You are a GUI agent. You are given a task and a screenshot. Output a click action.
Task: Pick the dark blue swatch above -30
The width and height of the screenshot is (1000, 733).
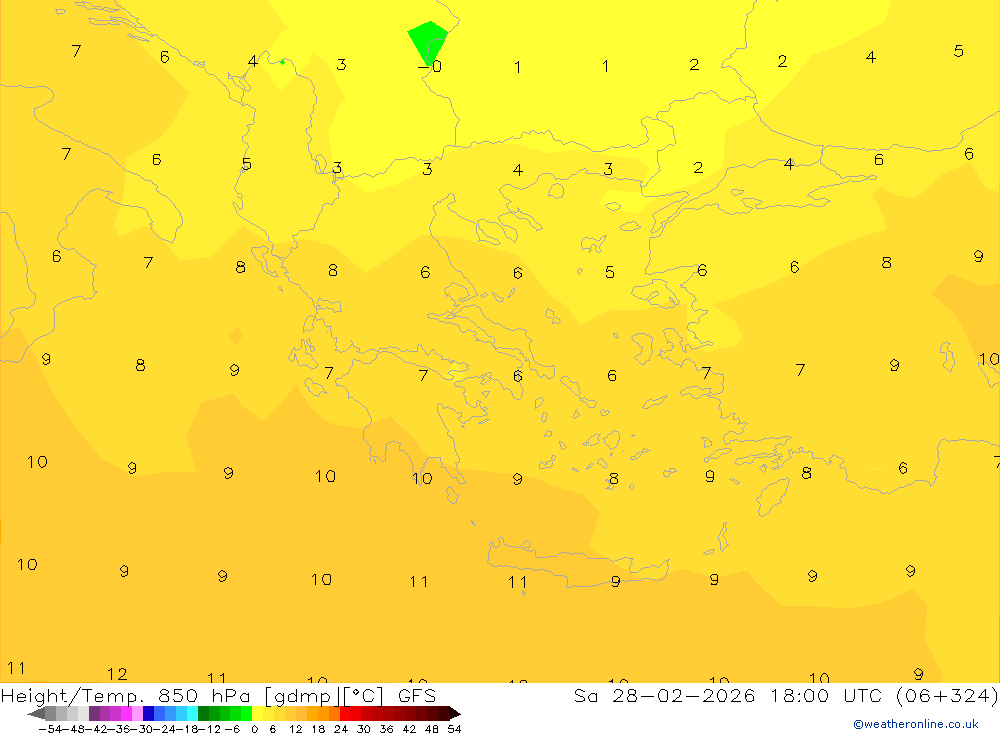point(149,713)
